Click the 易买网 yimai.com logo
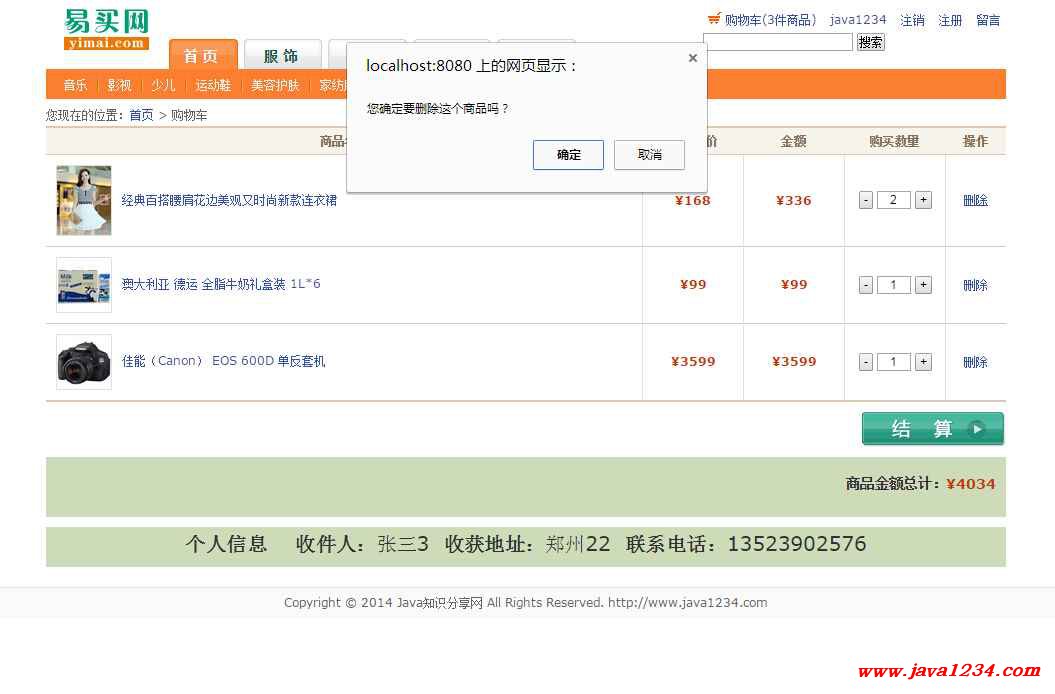This screenshot has width=1055, height=694. coord(106,29)
